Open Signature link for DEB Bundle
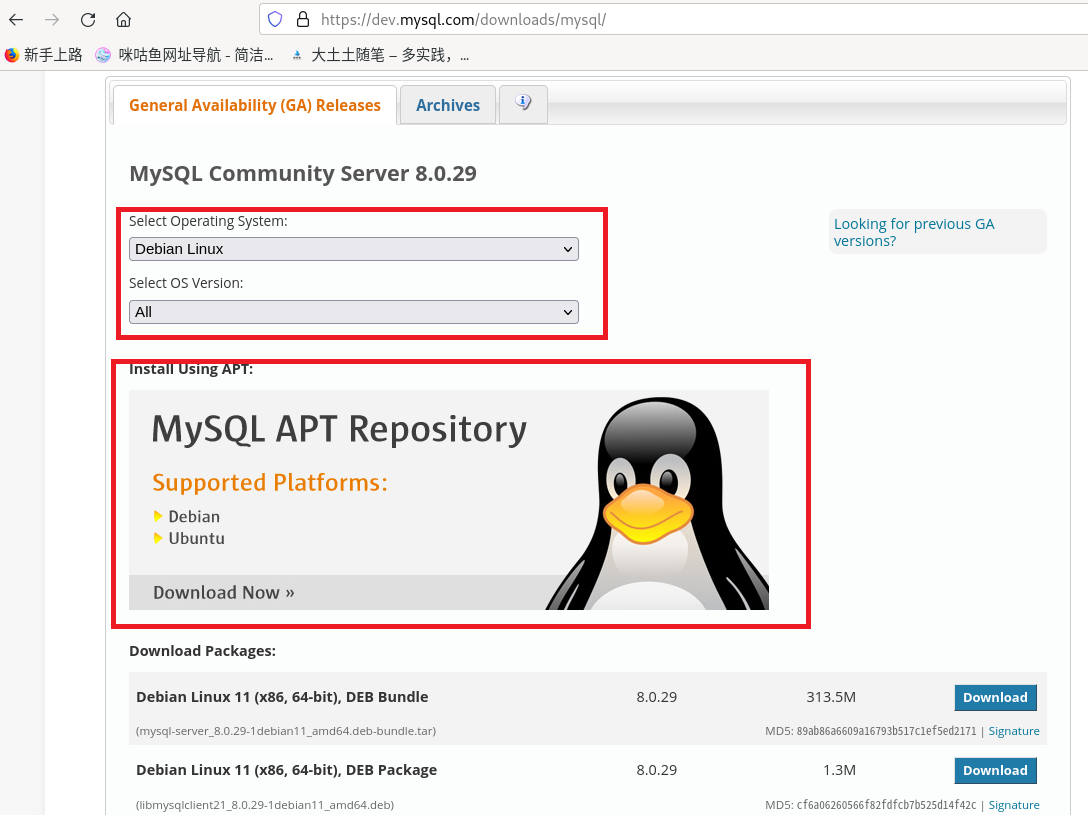Image resolution: width=1088 pixels, height=815 pixels. [x=1014, y=731]
